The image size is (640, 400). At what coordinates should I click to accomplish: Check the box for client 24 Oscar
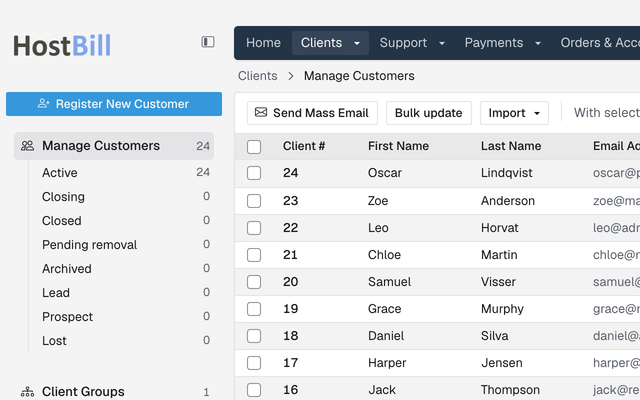click(x=254, y=173)
